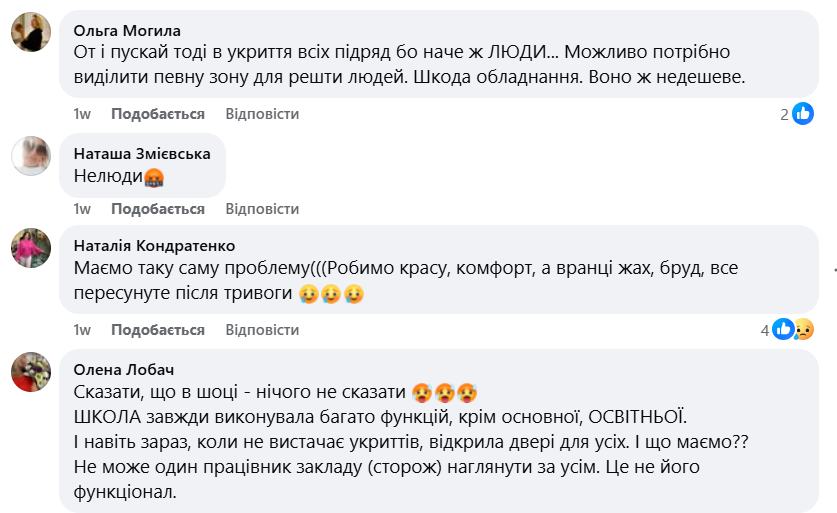Open the author name Наталія Кондратенко
The height and width of the screenshot is (513, 837).
pos(155,246)
